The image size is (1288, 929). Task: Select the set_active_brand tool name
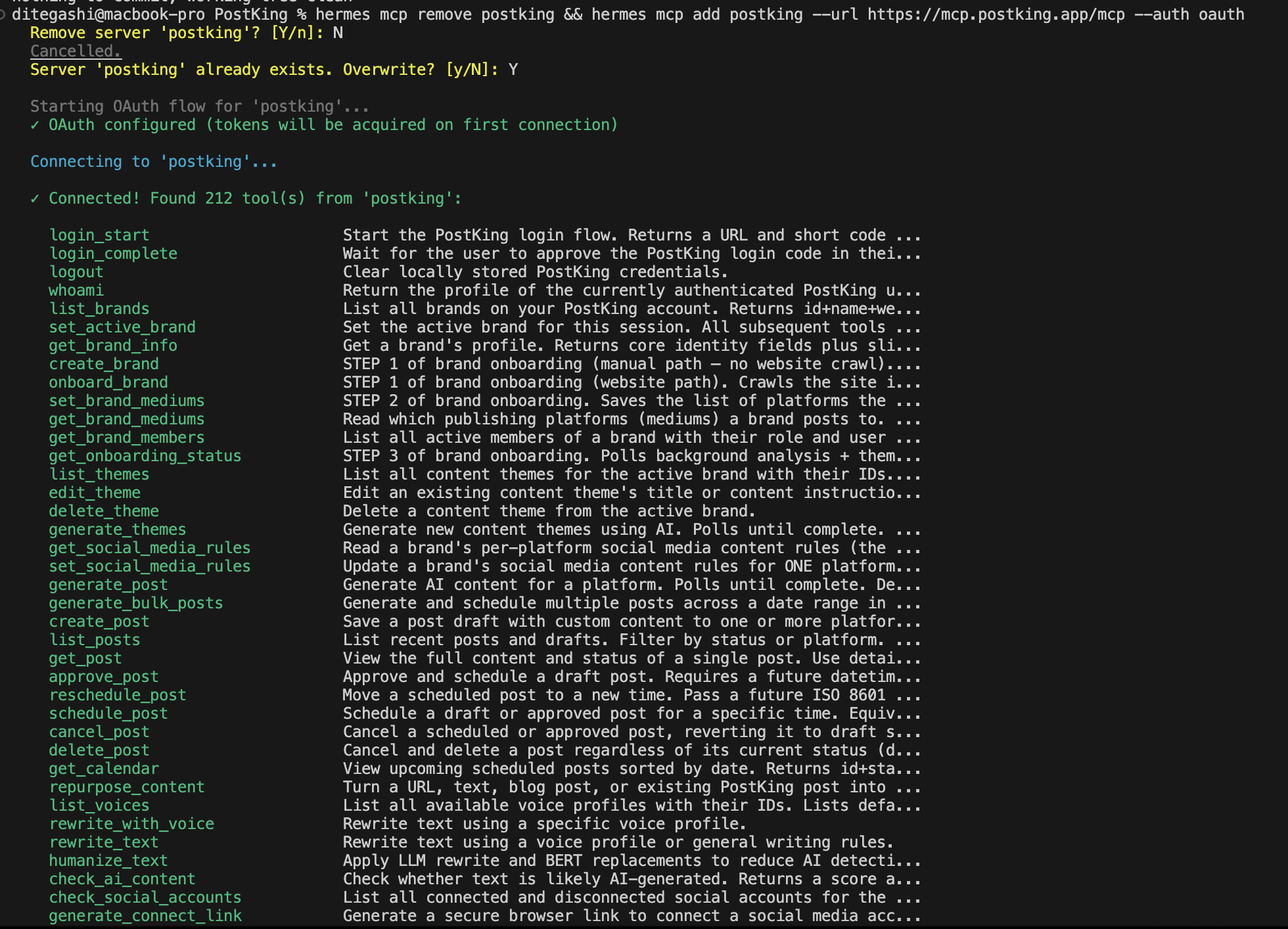[x=122, y=327]
